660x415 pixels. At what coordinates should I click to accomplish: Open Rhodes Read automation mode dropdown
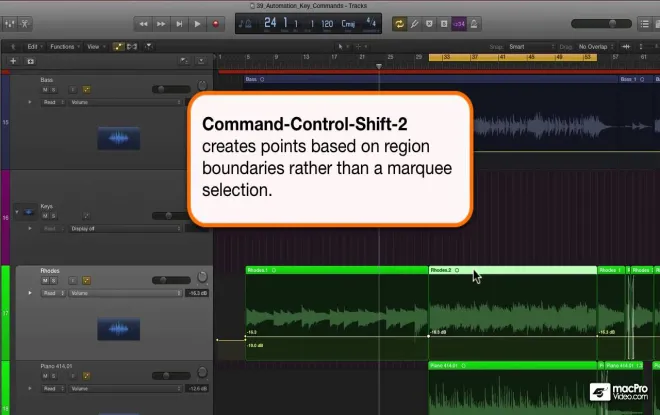[53, 293]
